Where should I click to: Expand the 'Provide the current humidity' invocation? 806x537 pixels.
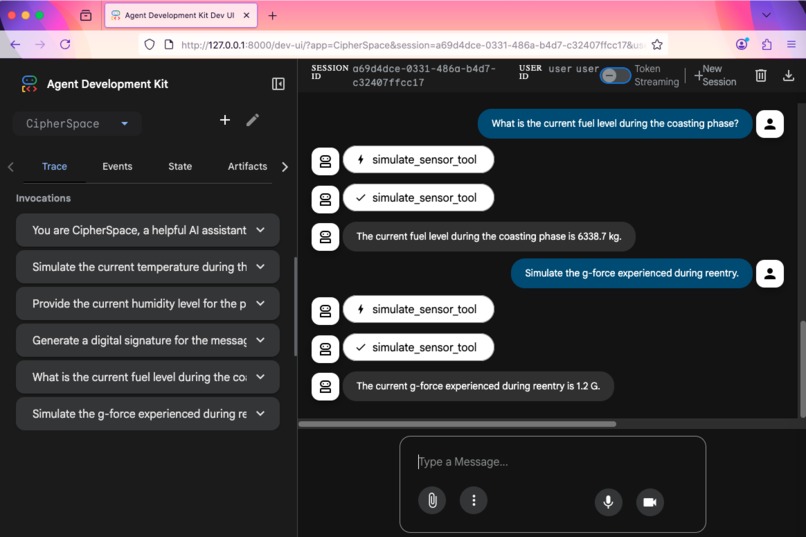[x=148, y=304]
